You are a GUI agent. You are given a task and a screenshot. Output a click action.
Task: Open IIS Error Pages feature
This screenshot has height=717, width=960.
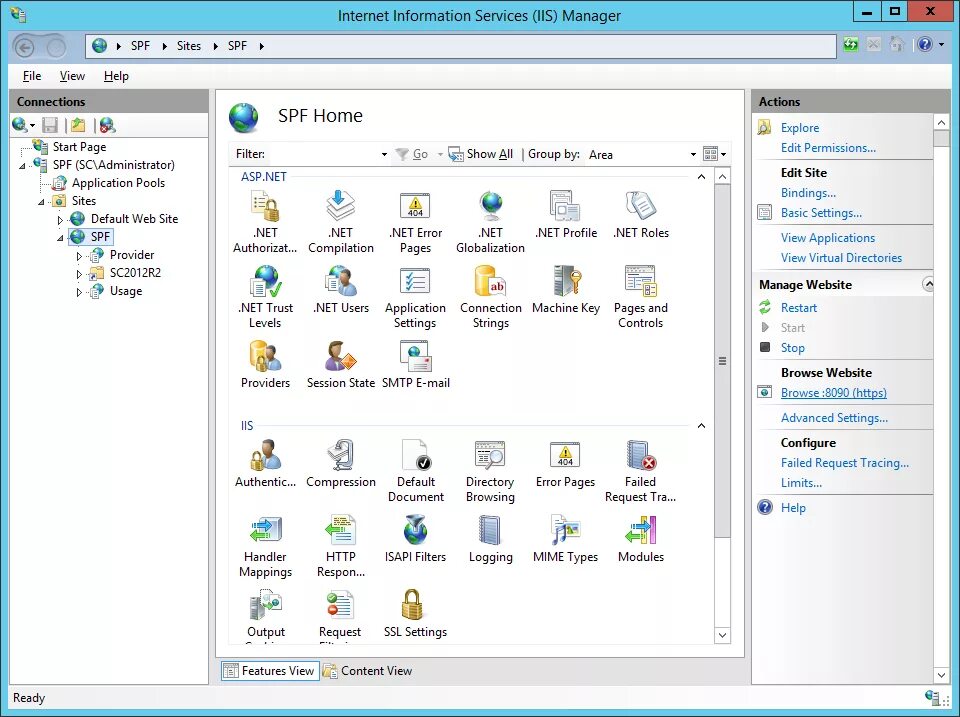[566, 464]
